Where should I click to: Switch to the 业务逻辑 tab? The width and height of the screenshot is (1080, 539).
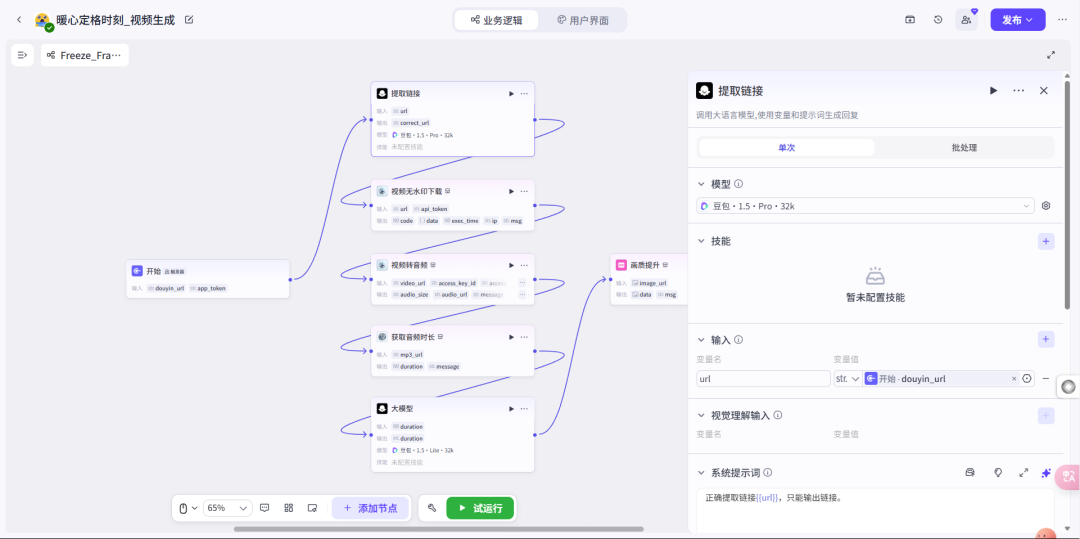(496, 20)
